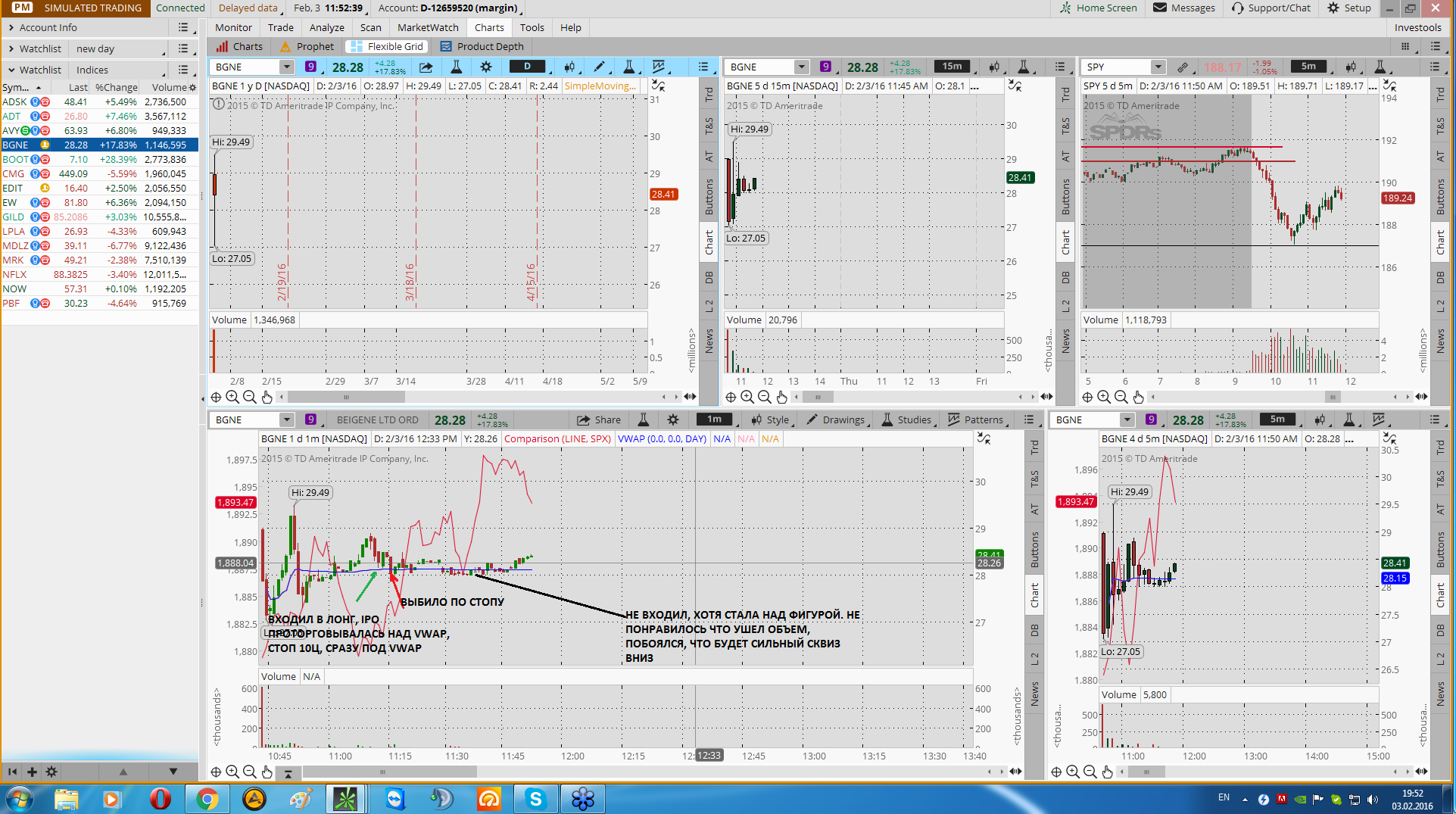Open the settings gear in the BGNE 1m chart toolbar
The image size is (1456, 814).
(673, 419)
